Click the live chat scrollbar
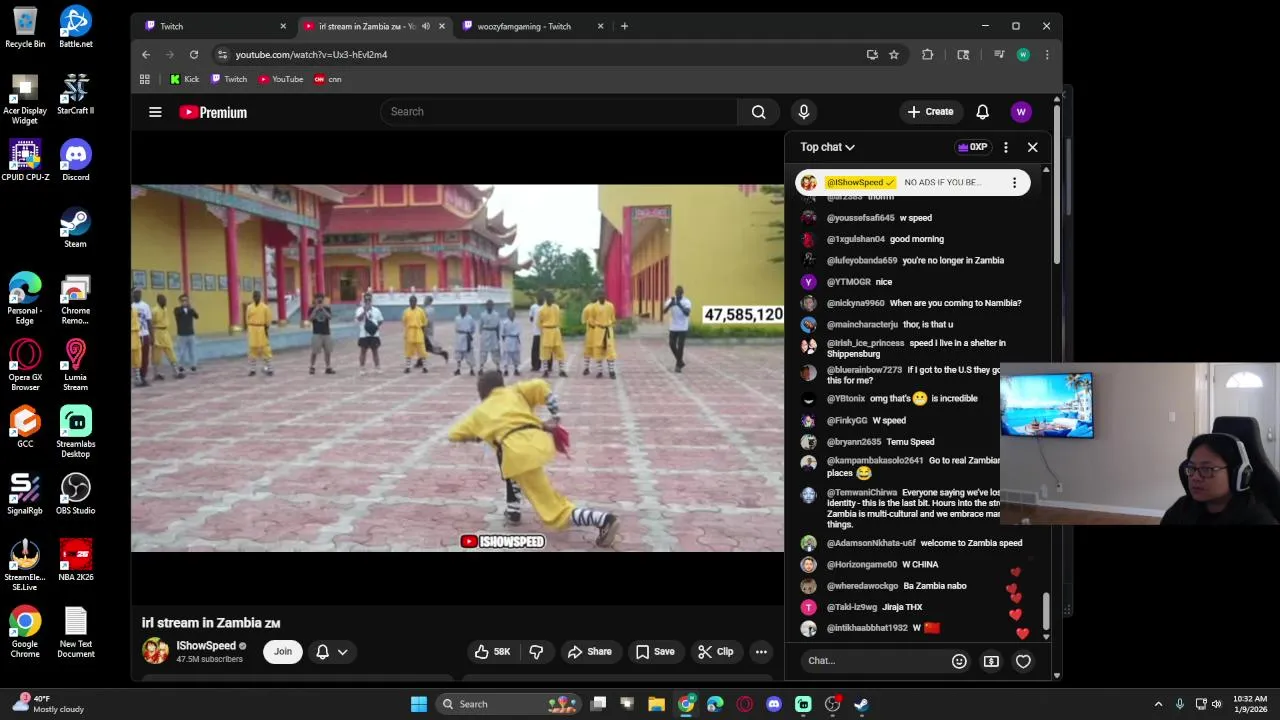 click(1047, 610)
